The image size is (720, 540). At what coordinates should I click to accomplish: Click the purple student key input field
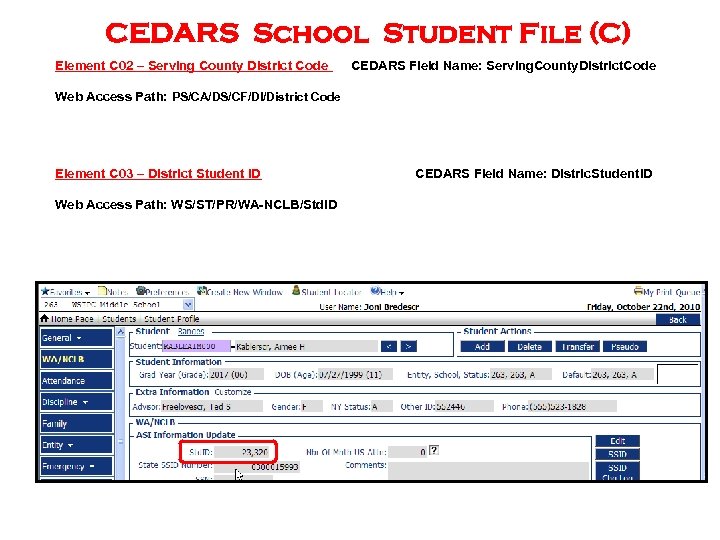coord(197,346)
